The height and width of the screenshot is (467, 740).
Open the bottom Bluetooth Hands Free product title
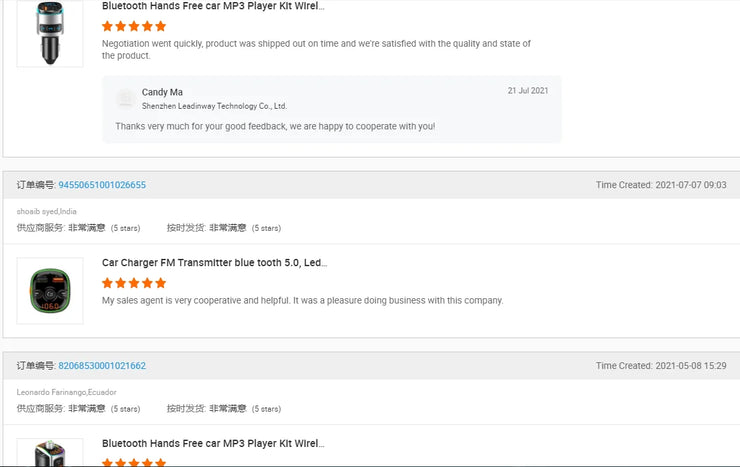[213, 443]
